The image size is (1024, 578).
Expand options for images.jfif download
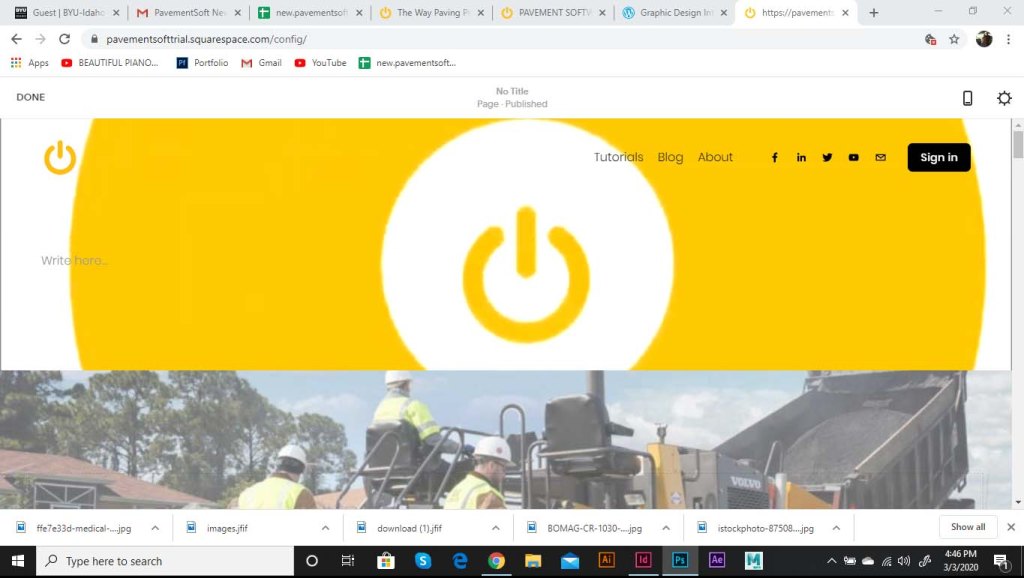pyautogui.click(x=326, y=528)
